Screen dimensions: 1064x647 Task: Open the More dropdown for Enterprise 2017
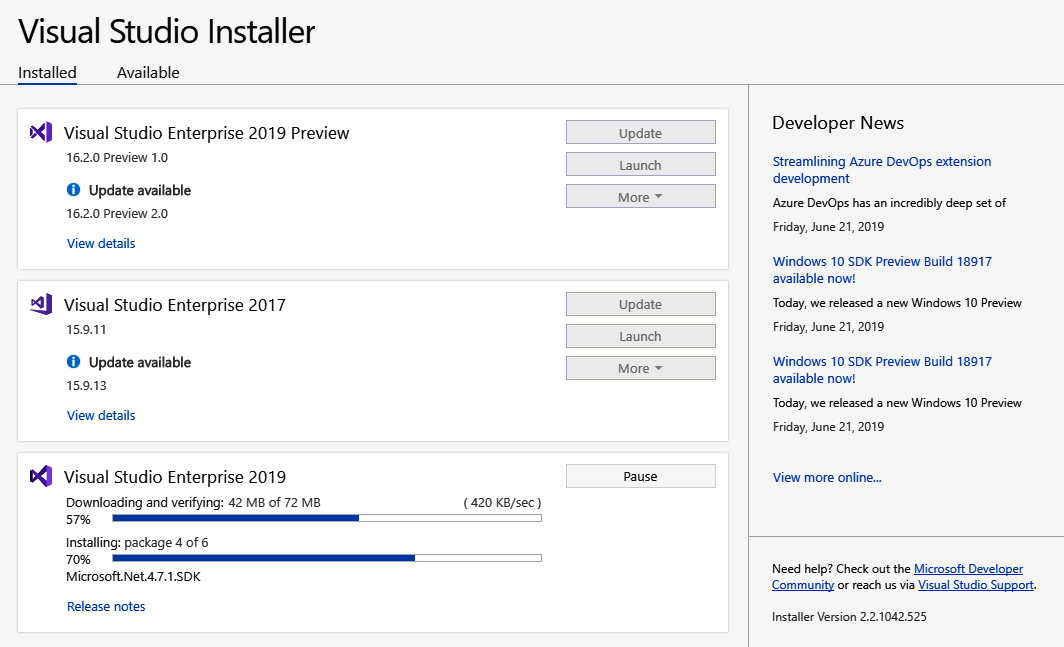[x=640, y=369]
